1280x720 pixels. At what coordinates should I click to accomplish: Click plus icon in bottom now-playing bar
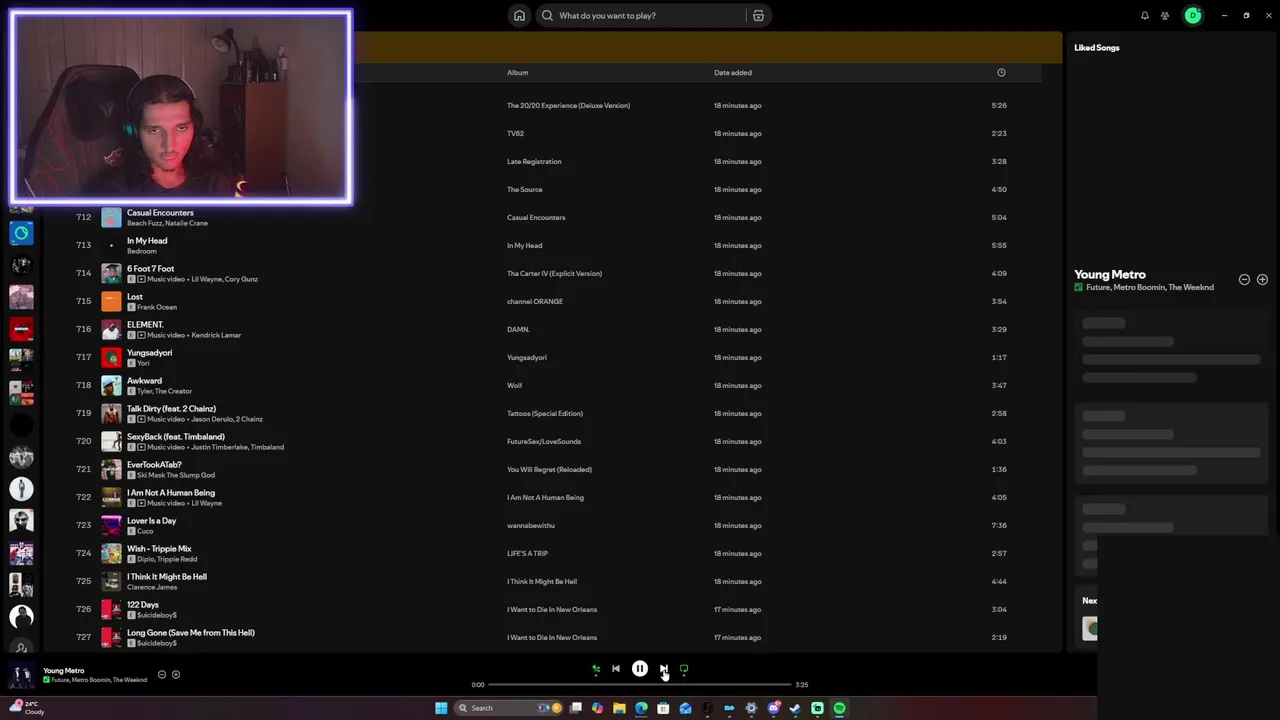(176, 675)
